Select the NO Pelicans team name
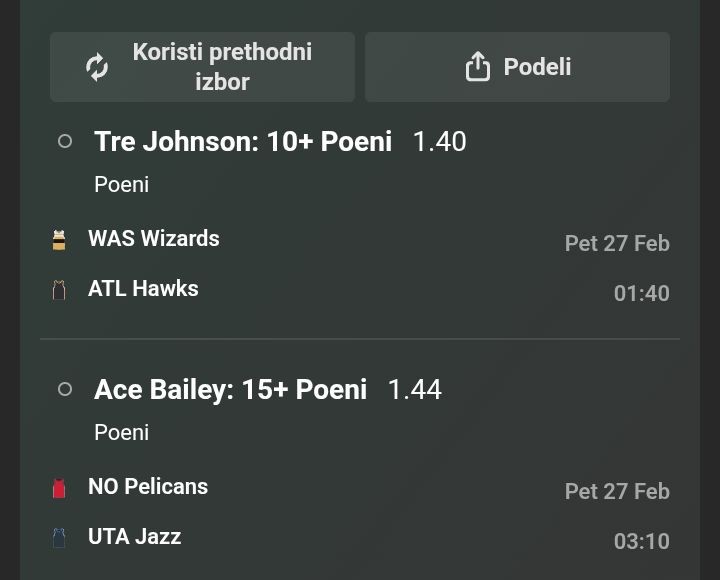This screenshot has width=720, height=580. [x=148, y=487]
